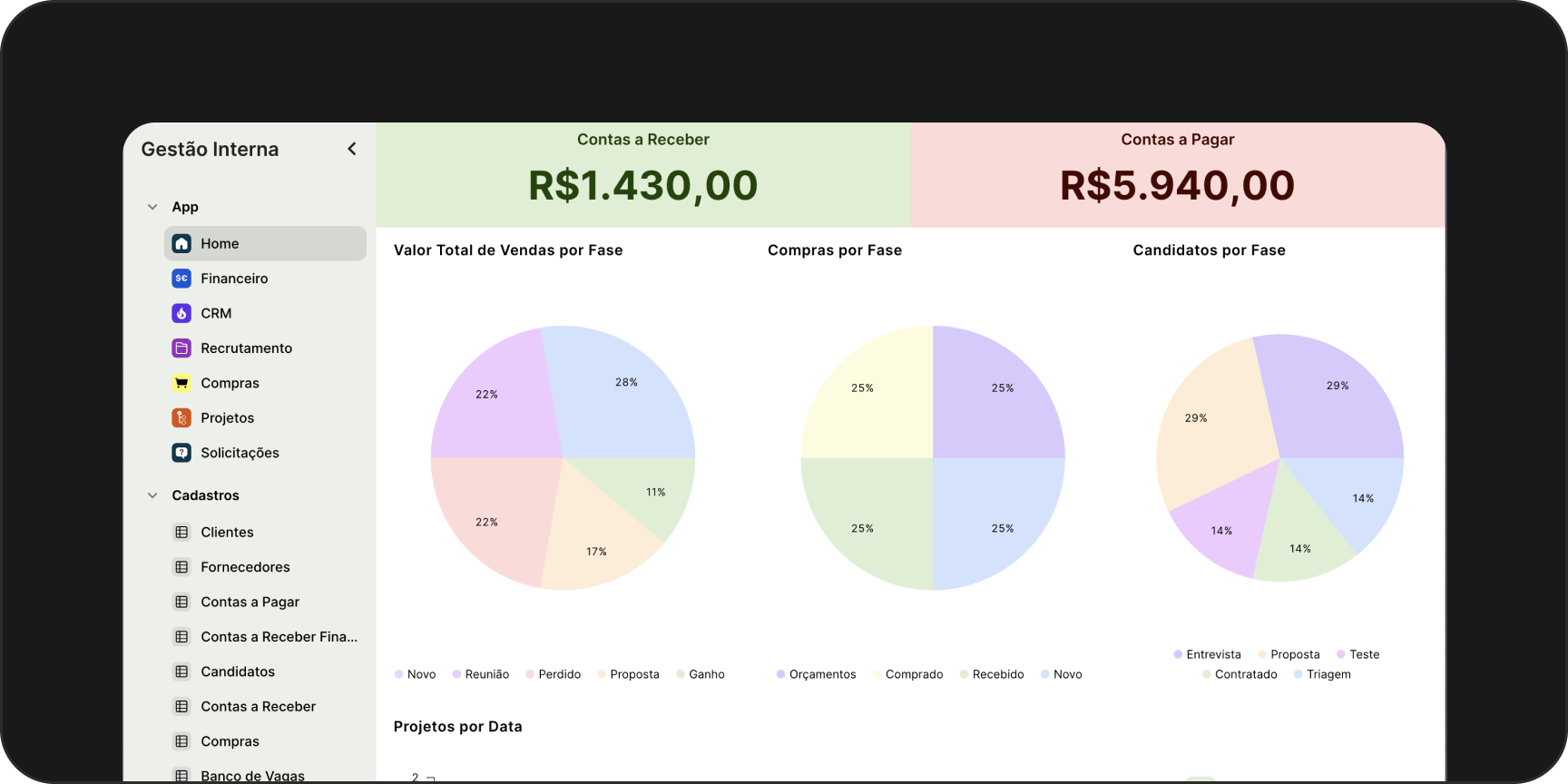Image resolution: width=1568 pixels, height=784 pixels.
Task: Open the Contas a Pagar table
Action: click(250, 602)
